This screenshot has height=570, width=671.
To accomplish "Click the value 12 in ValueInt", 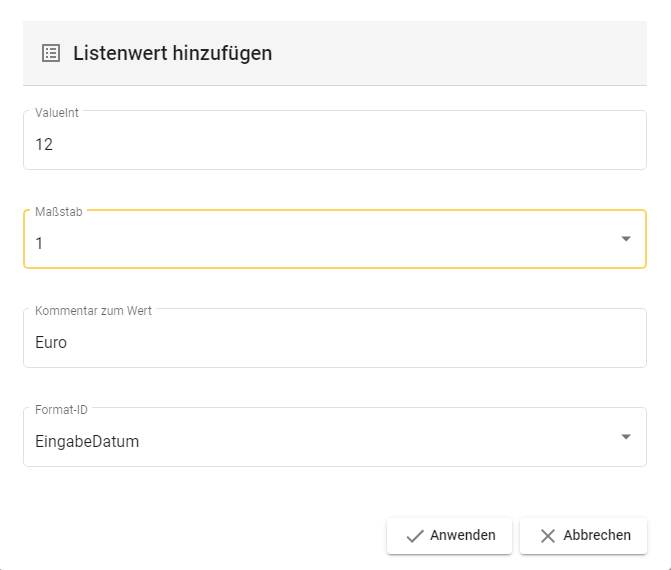I will point(44,144).
